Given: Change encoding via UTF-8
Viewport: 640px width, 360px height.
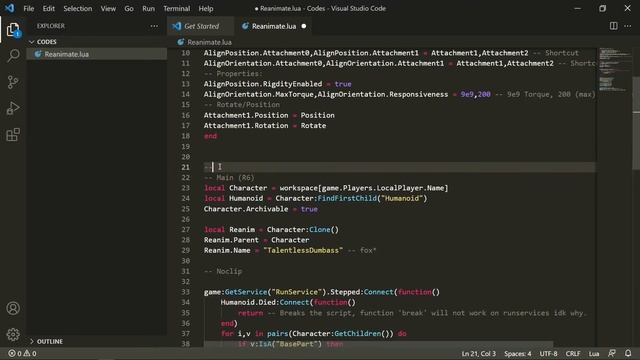Looking at the screenshot, I should coord(548,353).
